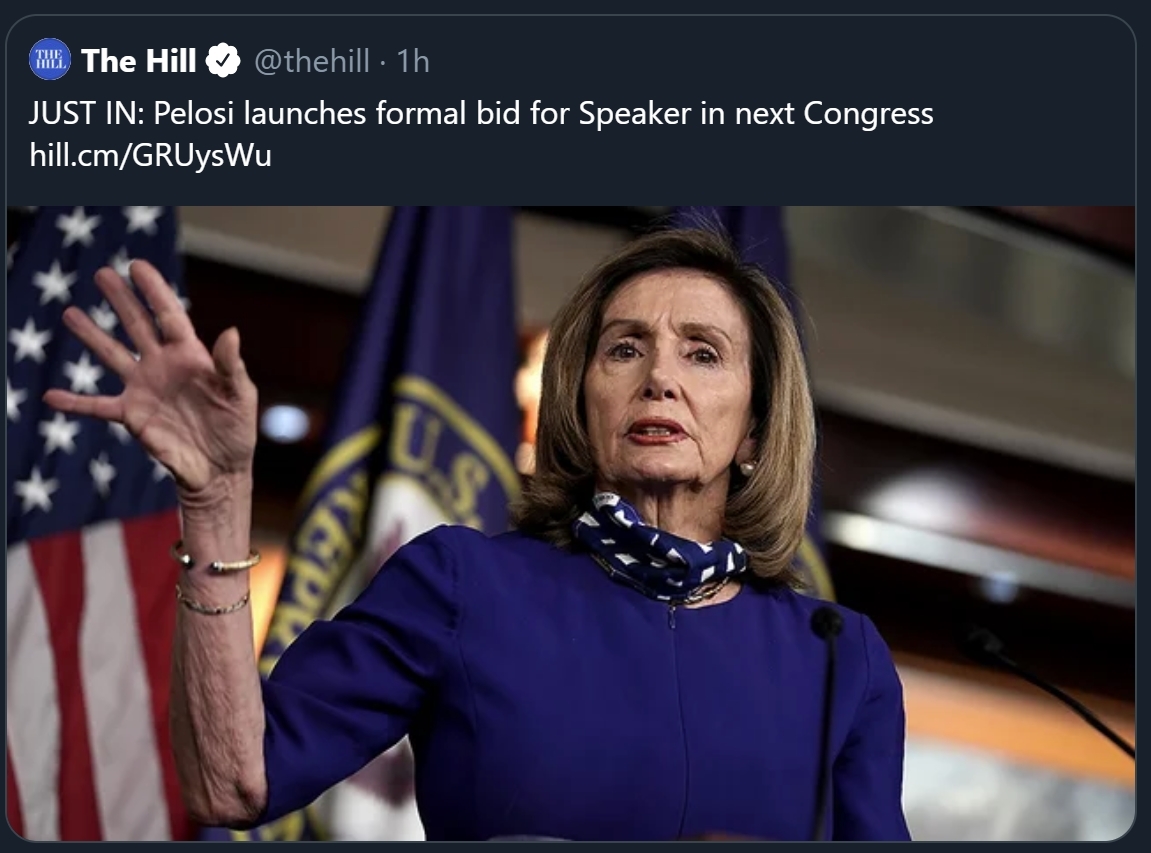
Task: Click the blue verified badge checkmark
Action: click(x=223, y=61)
